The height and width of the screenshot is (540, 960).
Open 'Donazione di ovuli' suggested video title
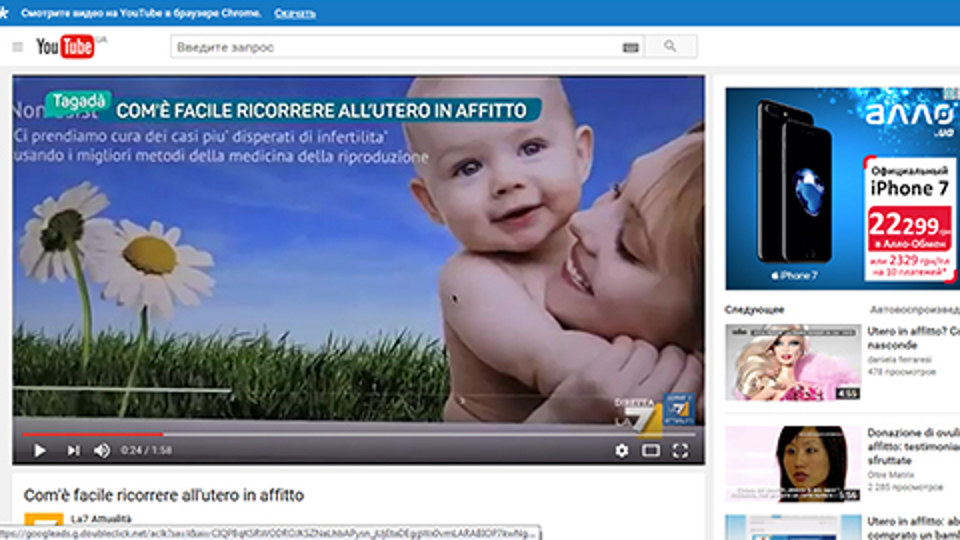click(x=913, y=446)
